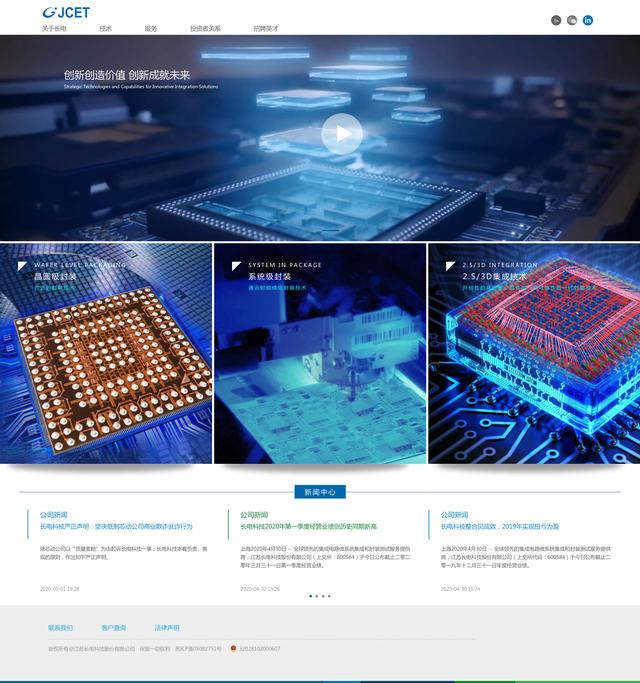Click the JCET logo

[66, 13]
